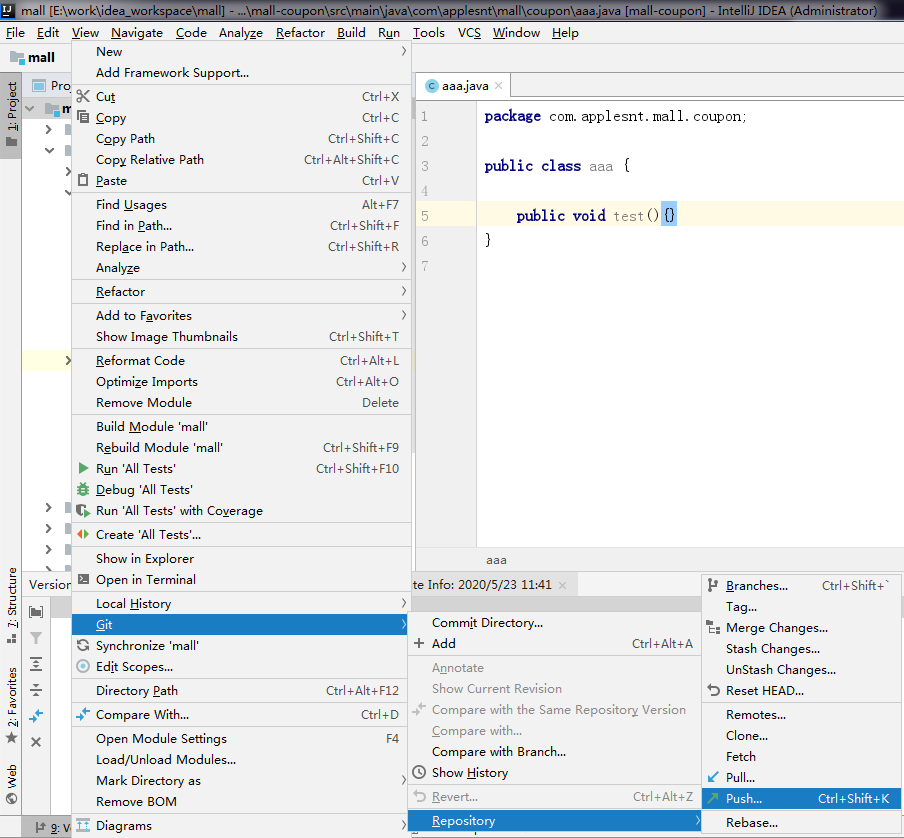Screen dimensions: 904x838
Task: Click the green Run 'All Tests' arrow
Action: (x=83, y=468)
